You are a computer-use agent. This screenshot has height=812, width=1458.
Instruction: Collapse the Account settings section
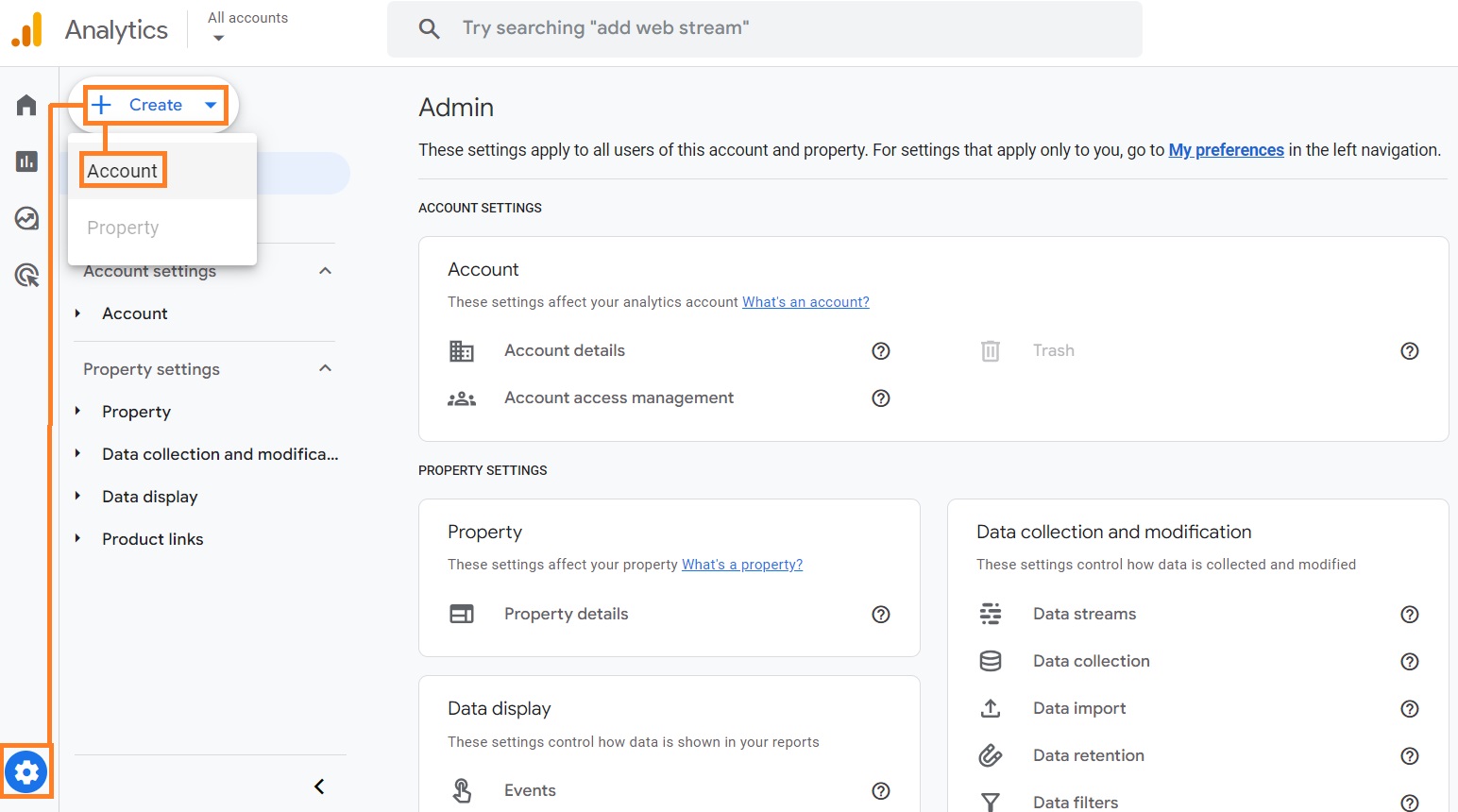(325, 271)
